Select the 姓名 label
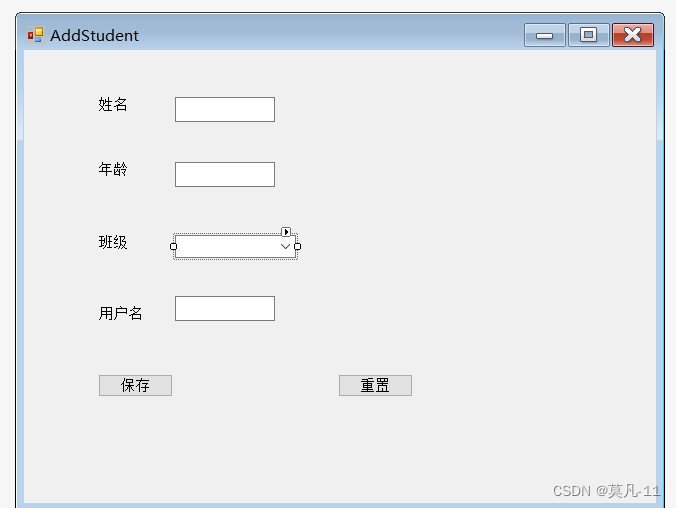 pos(113,104)
